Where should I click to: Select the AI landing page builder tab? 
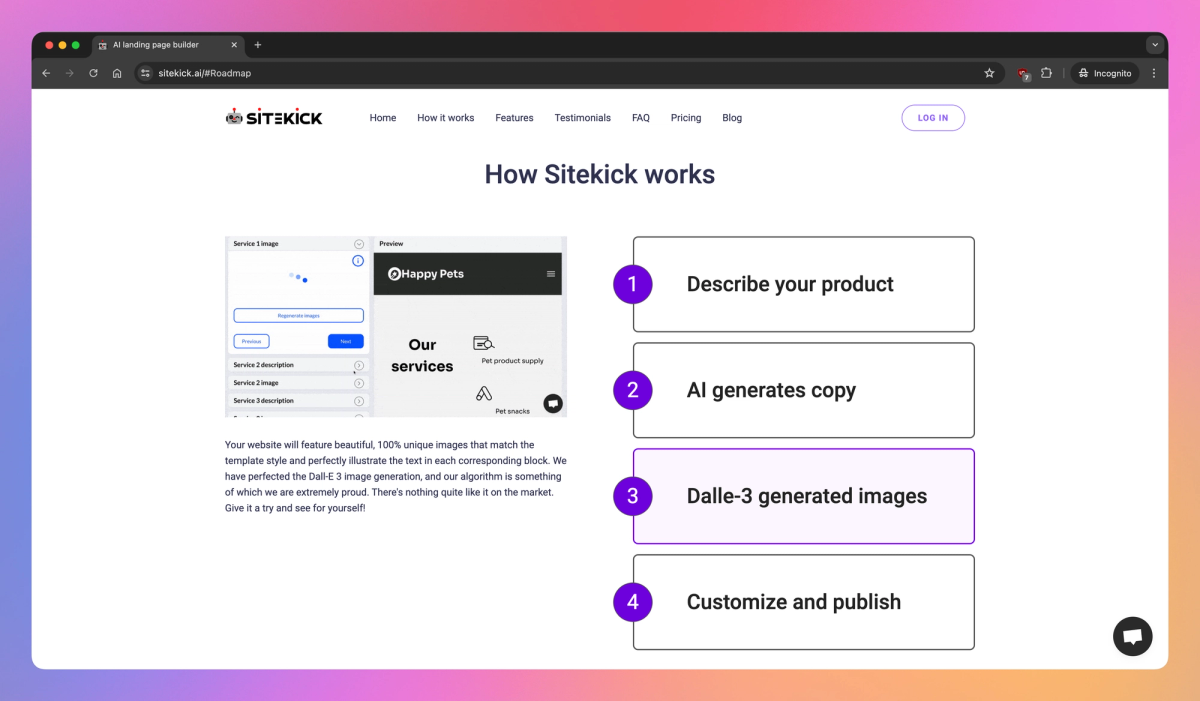pos(168,45)
